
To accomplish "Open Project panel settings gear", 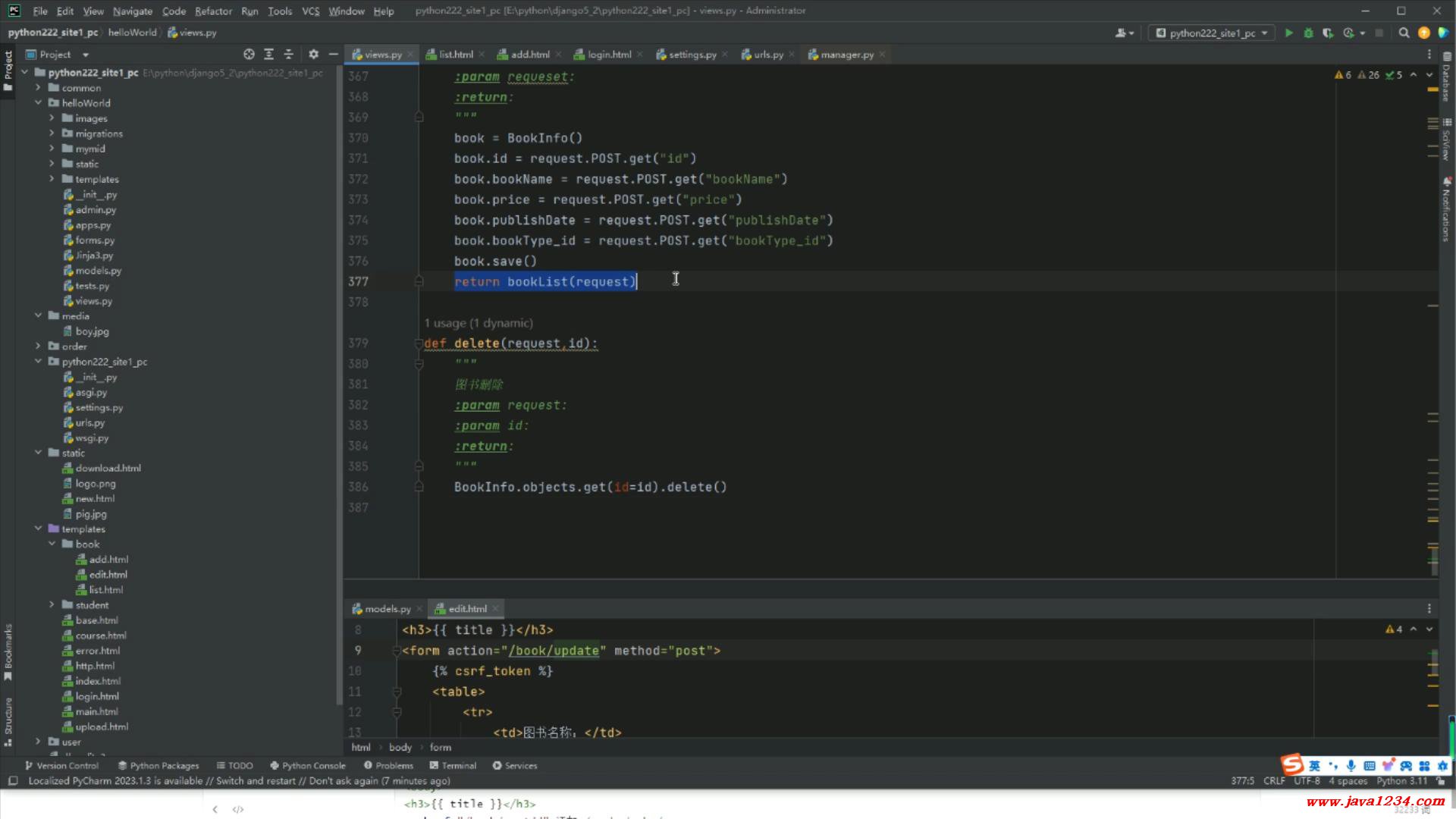I will (x=313, y=54).
